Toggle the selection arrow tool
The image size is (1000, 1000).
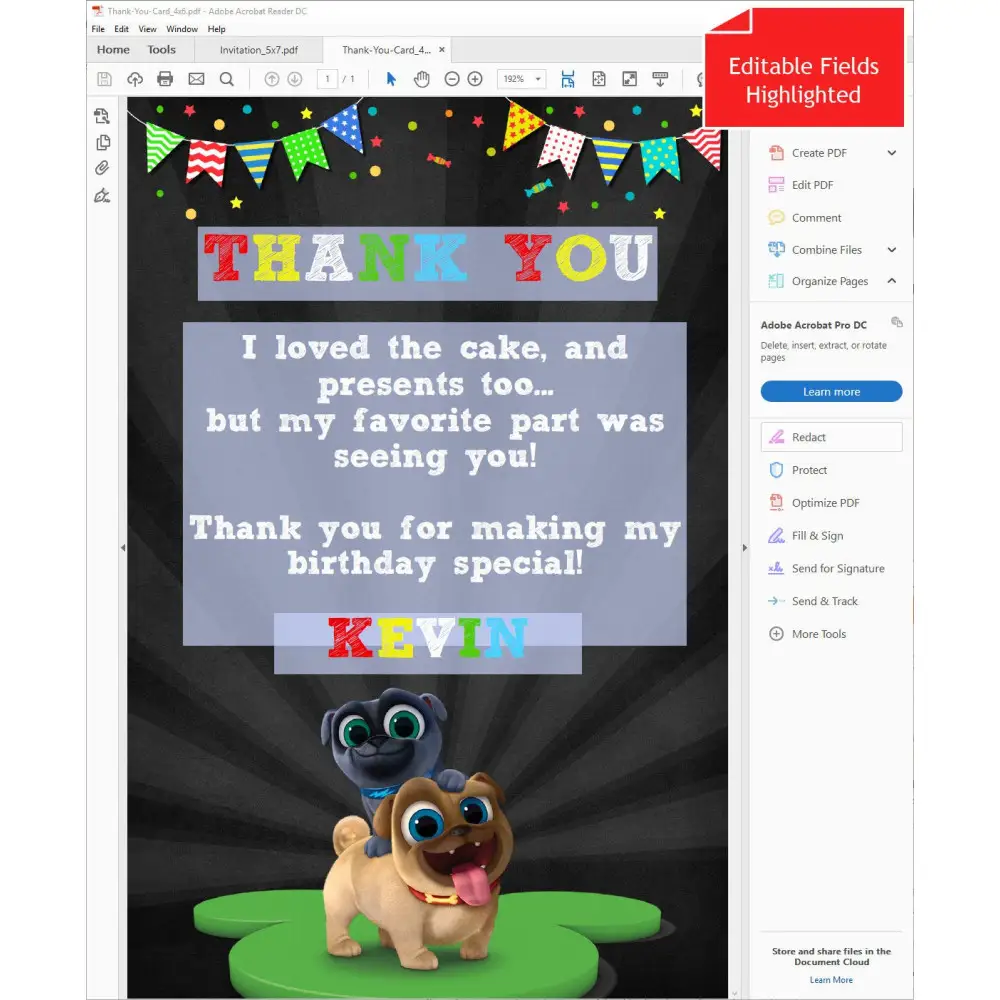[x=392, y=78]
